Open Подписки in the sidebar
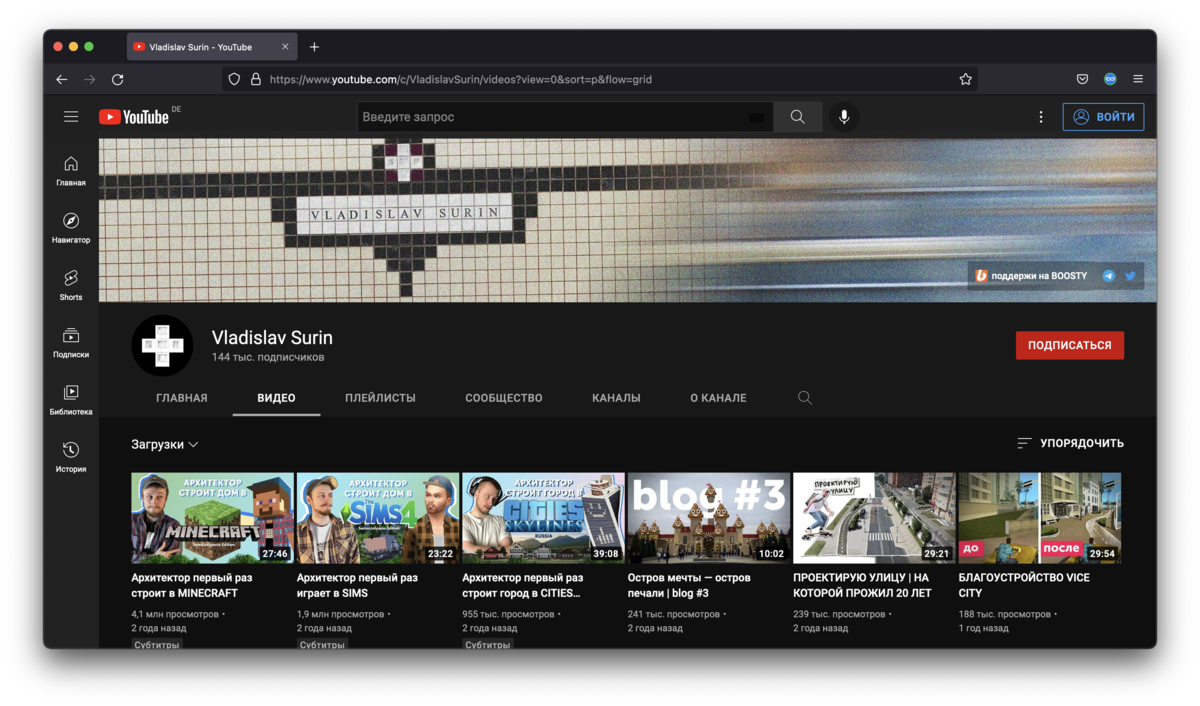Viewport: 1200px width, 706px height. [71, 343]
